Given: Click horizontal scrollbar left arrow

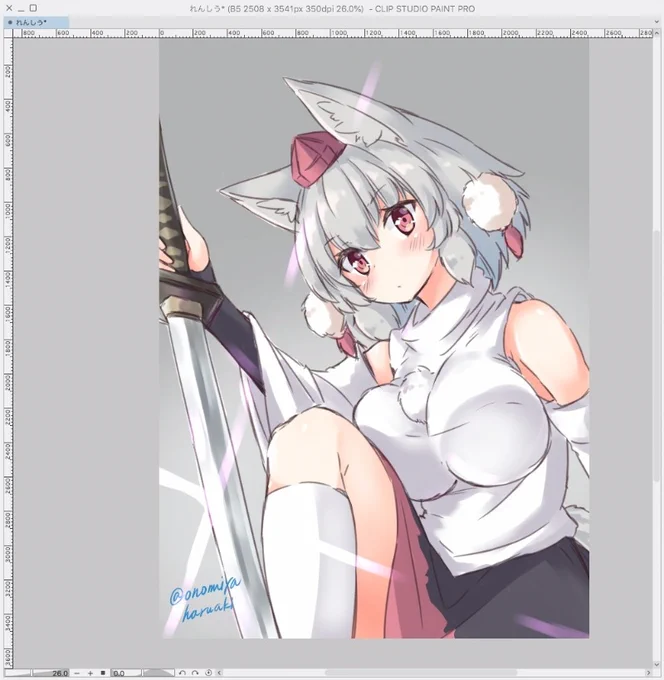Looking at the screenshot, I should [219, 673].
